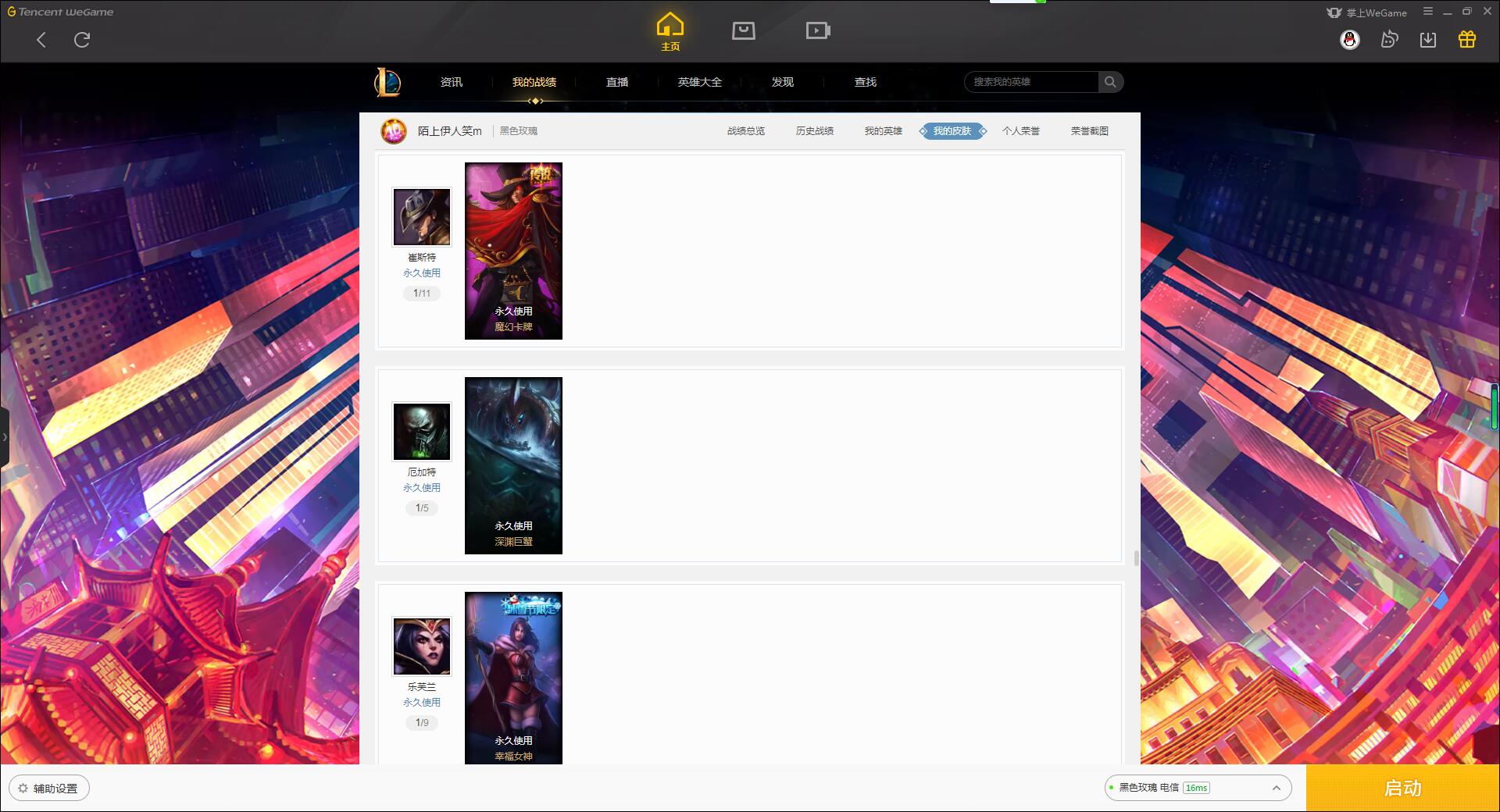Screen dimensions: 1500x812
Task: Click the QQ penguin avatar icon
Action: tap(1350, 40)
